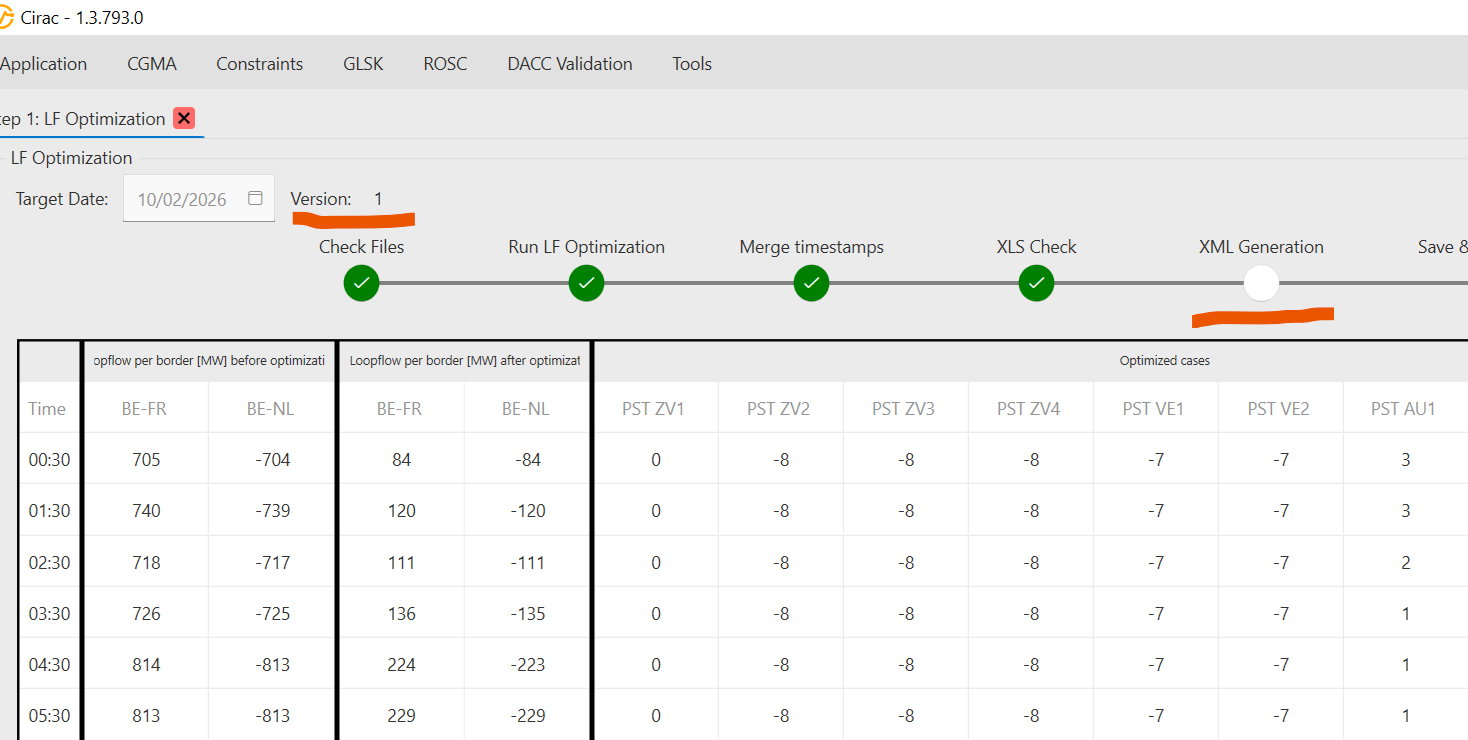
Task: Select the 00:30 time row cell
Action: click(49, 460)
